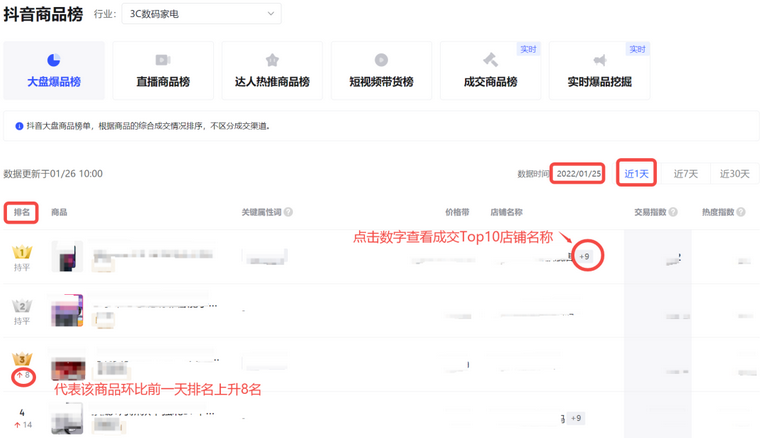Select the 近30天 time range
The width and height of the screenshot is (779, 439).
734,174
